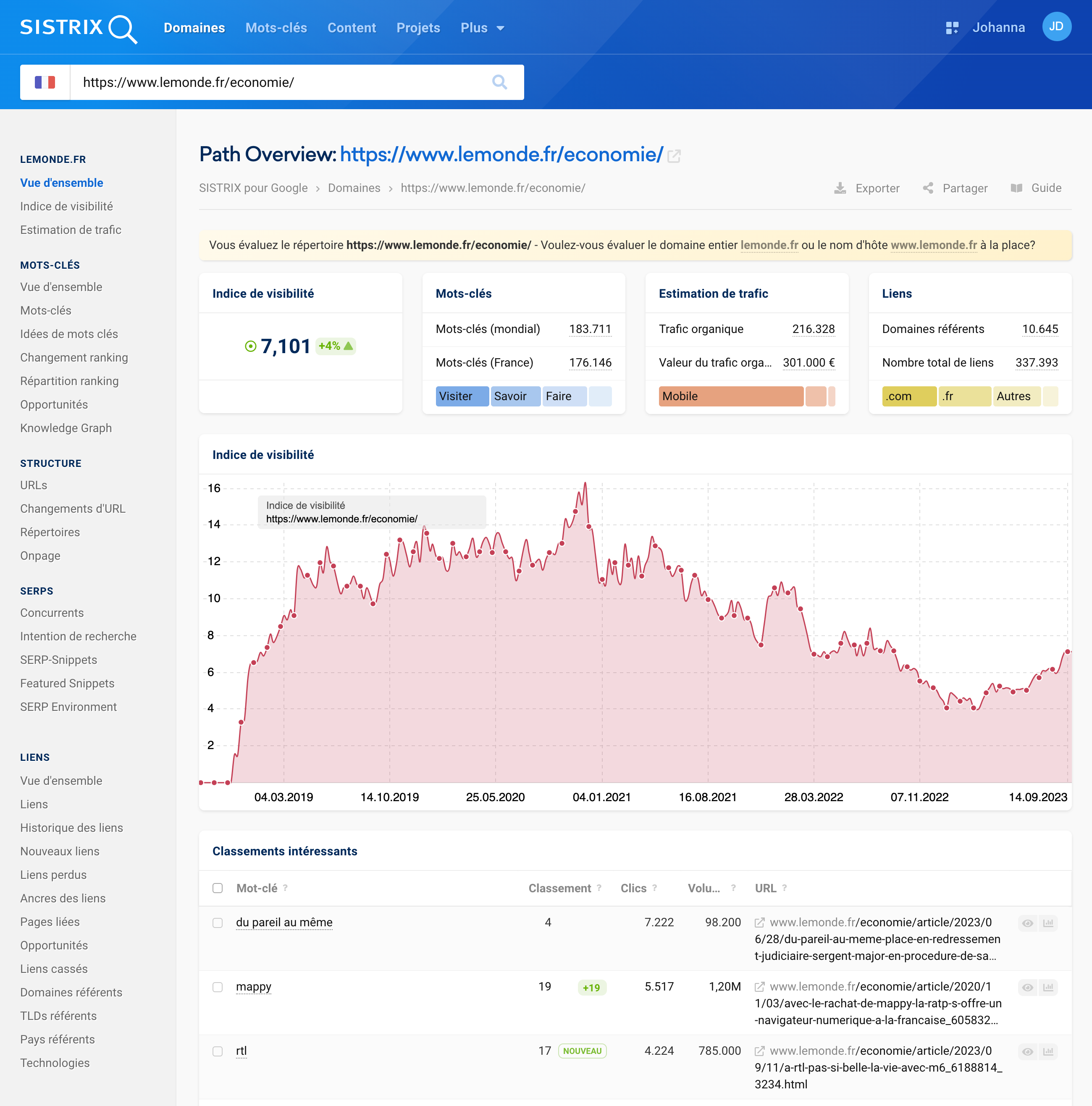This screenshot has width=1092, height=1106.
Task: Select the Mots-clés menu tab
Action: (276, 27)
